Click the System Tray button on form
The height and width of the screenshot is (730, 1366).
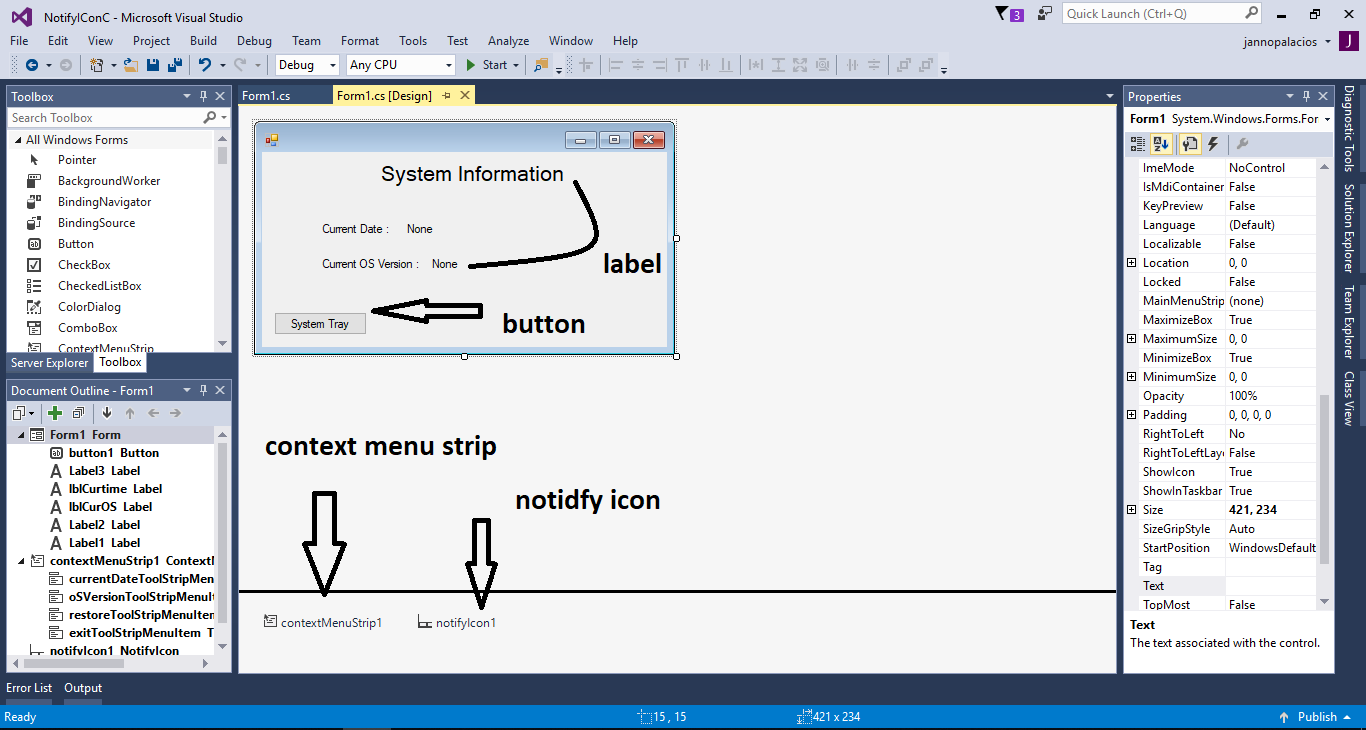[x=320, y=324]
